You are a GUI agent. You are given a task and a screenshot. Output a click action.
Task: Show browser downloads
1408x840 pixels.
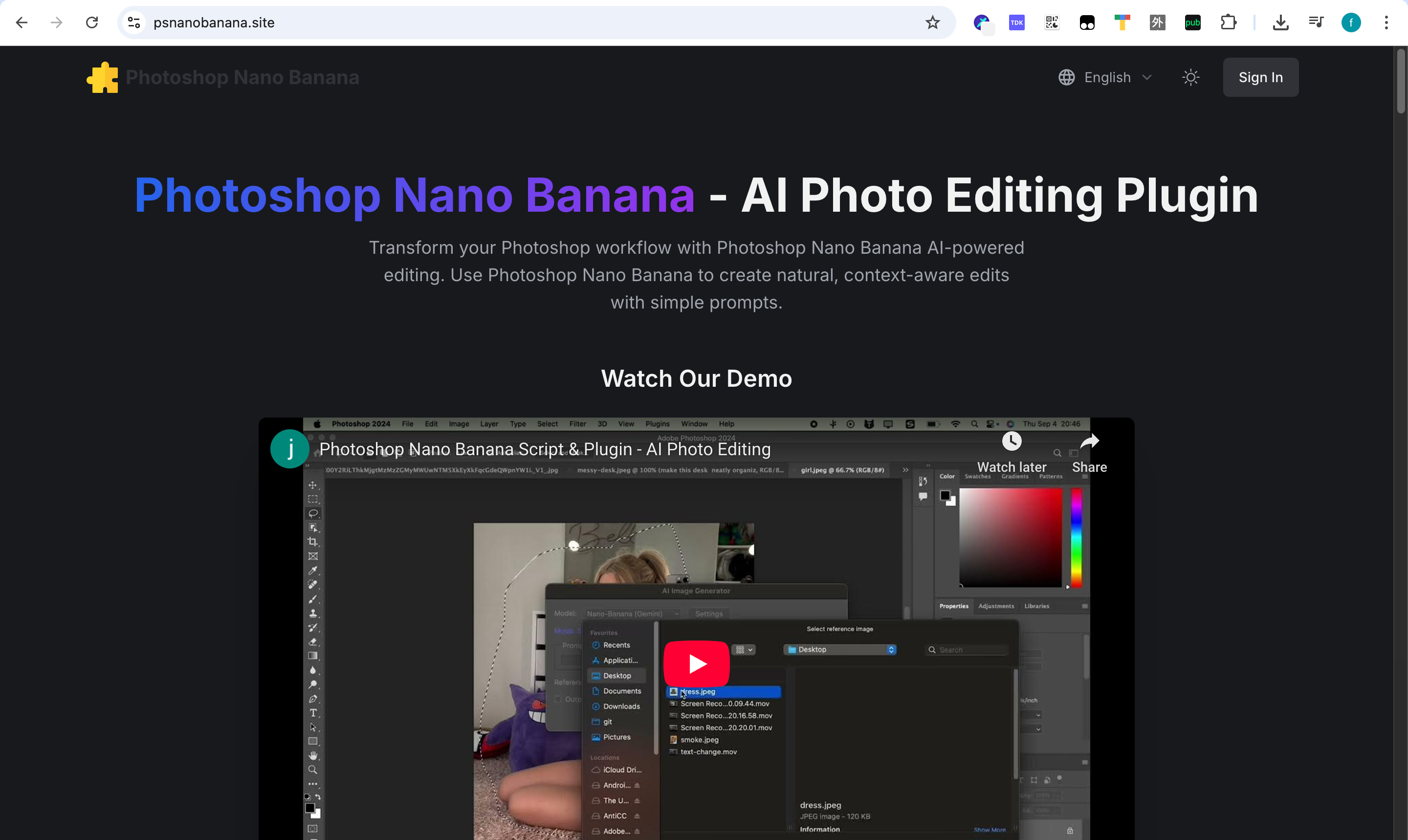click(x=1281, y=22)
